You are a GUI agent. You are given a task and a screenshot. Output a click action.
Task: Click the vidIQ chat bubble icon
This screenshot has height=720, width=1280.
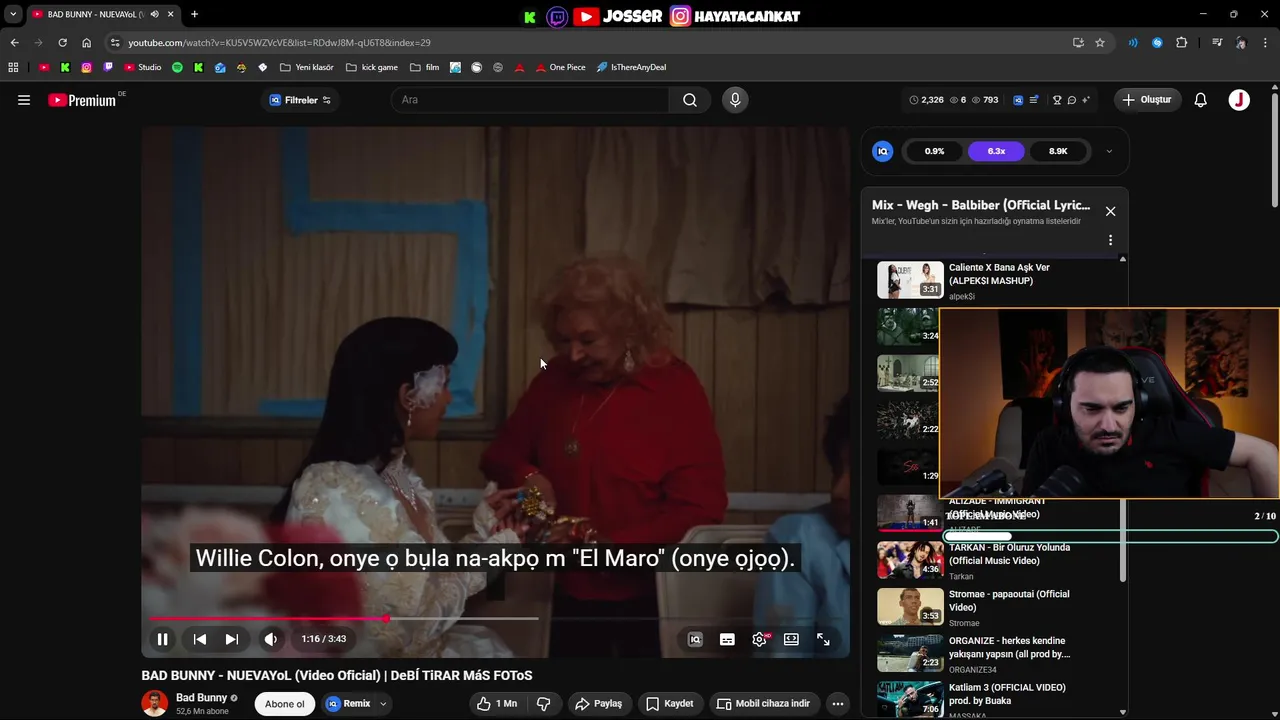coord(1071,100)
